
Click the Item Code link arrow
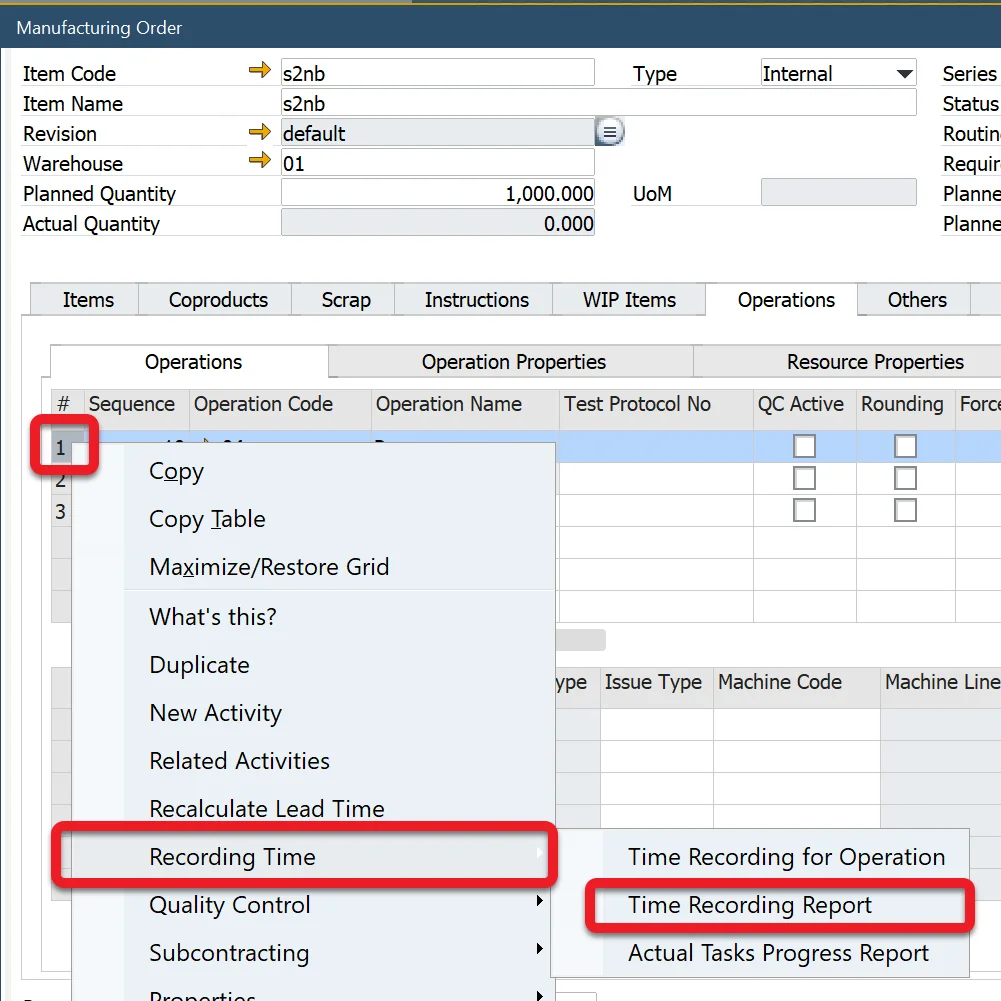click(x=260, y=71)
